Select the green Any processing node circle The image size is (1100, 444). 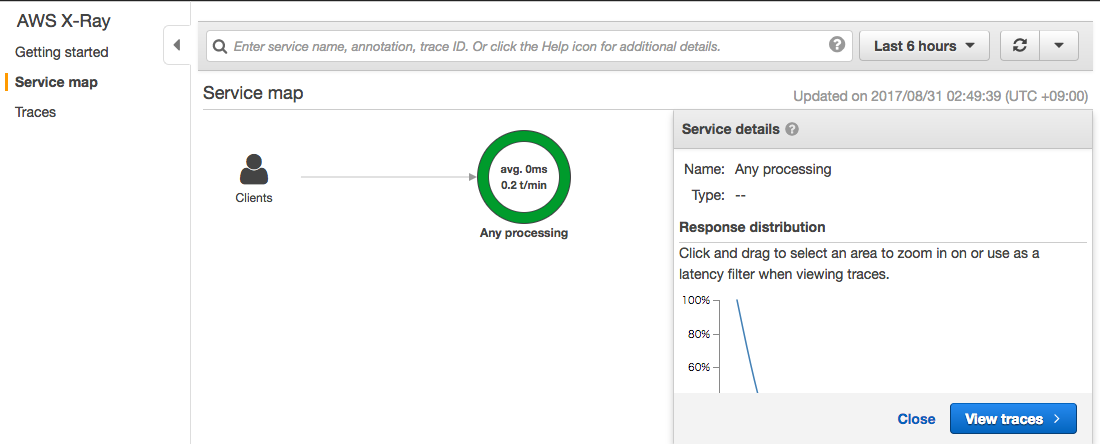(x=523, y=177)
